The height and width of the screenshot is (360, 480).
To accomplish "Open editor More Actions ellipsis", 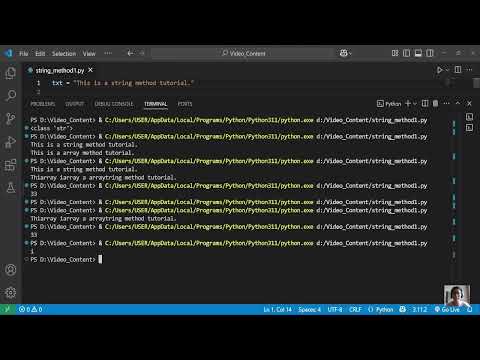I will pyautogui.click(x=470, y=69).
